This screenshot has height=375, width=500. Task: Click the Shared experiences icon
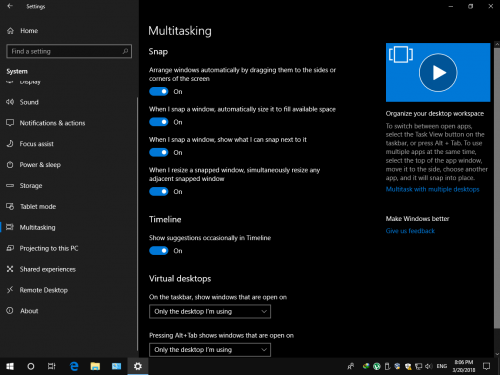[x=10, y=269]
